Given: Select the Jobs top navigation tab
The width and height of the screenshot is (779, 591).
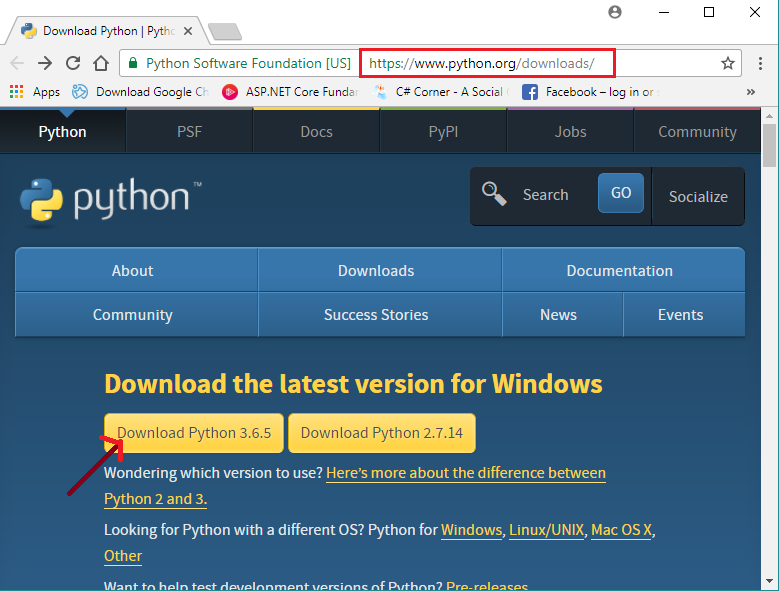Looking at the screenshot, I should [x=570, y=132].
